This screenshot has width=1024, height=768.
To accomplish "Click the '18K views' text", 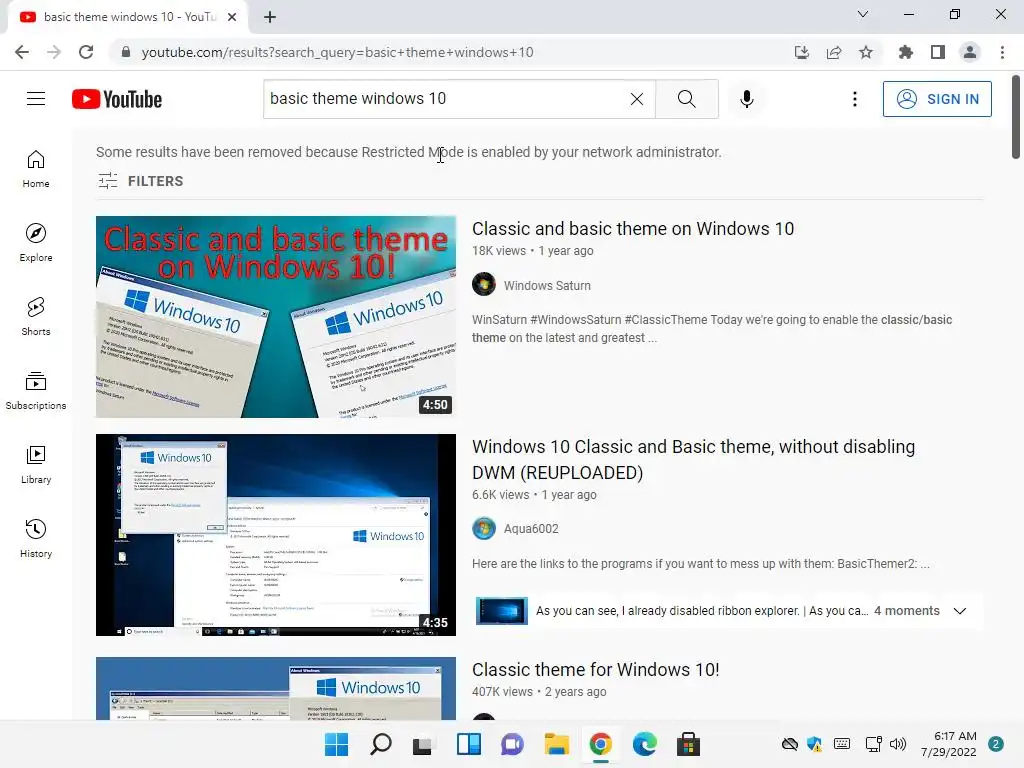I will coord(499,251).
